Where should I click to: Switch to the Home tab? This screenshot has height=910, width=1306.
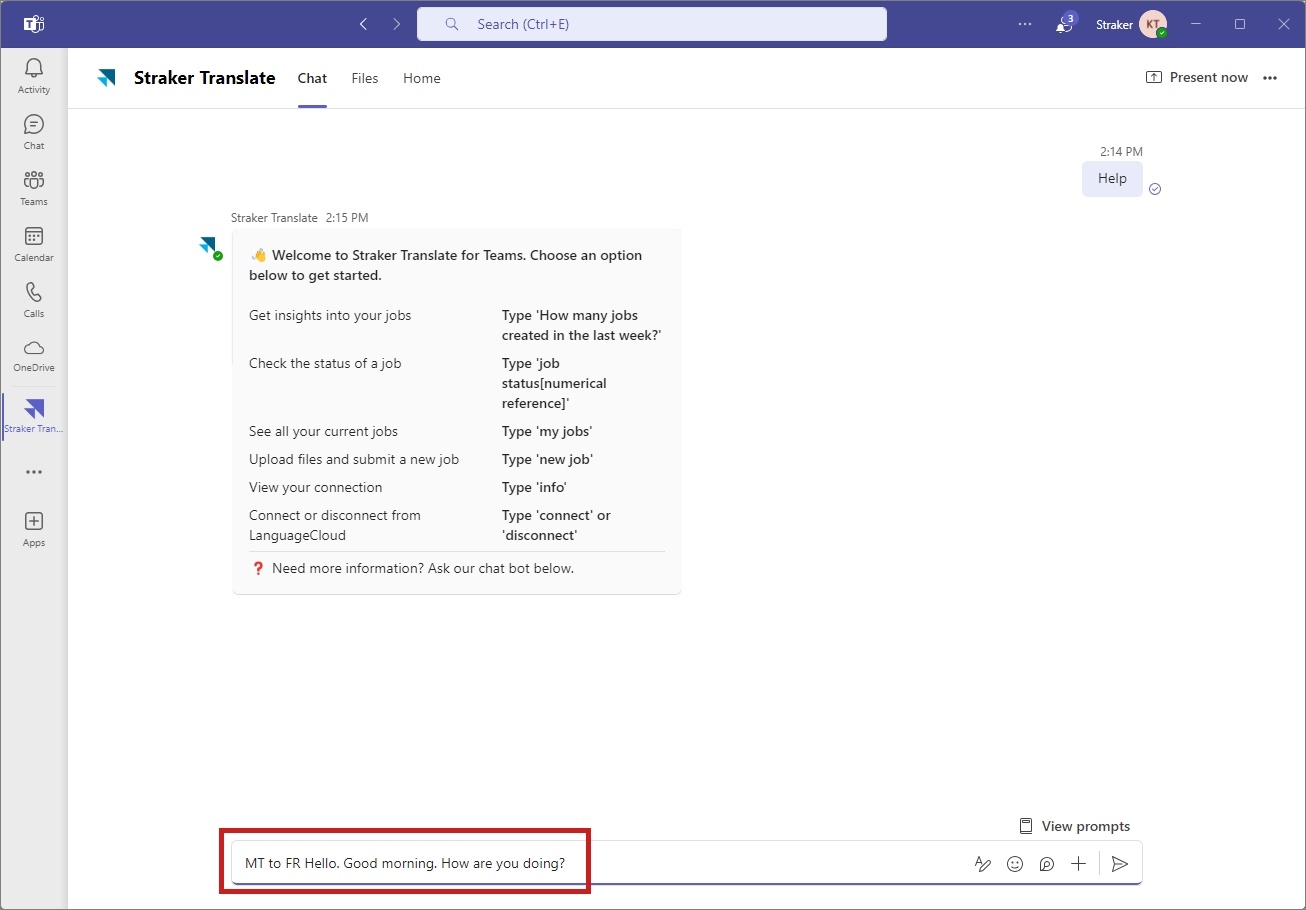point(422,78)
